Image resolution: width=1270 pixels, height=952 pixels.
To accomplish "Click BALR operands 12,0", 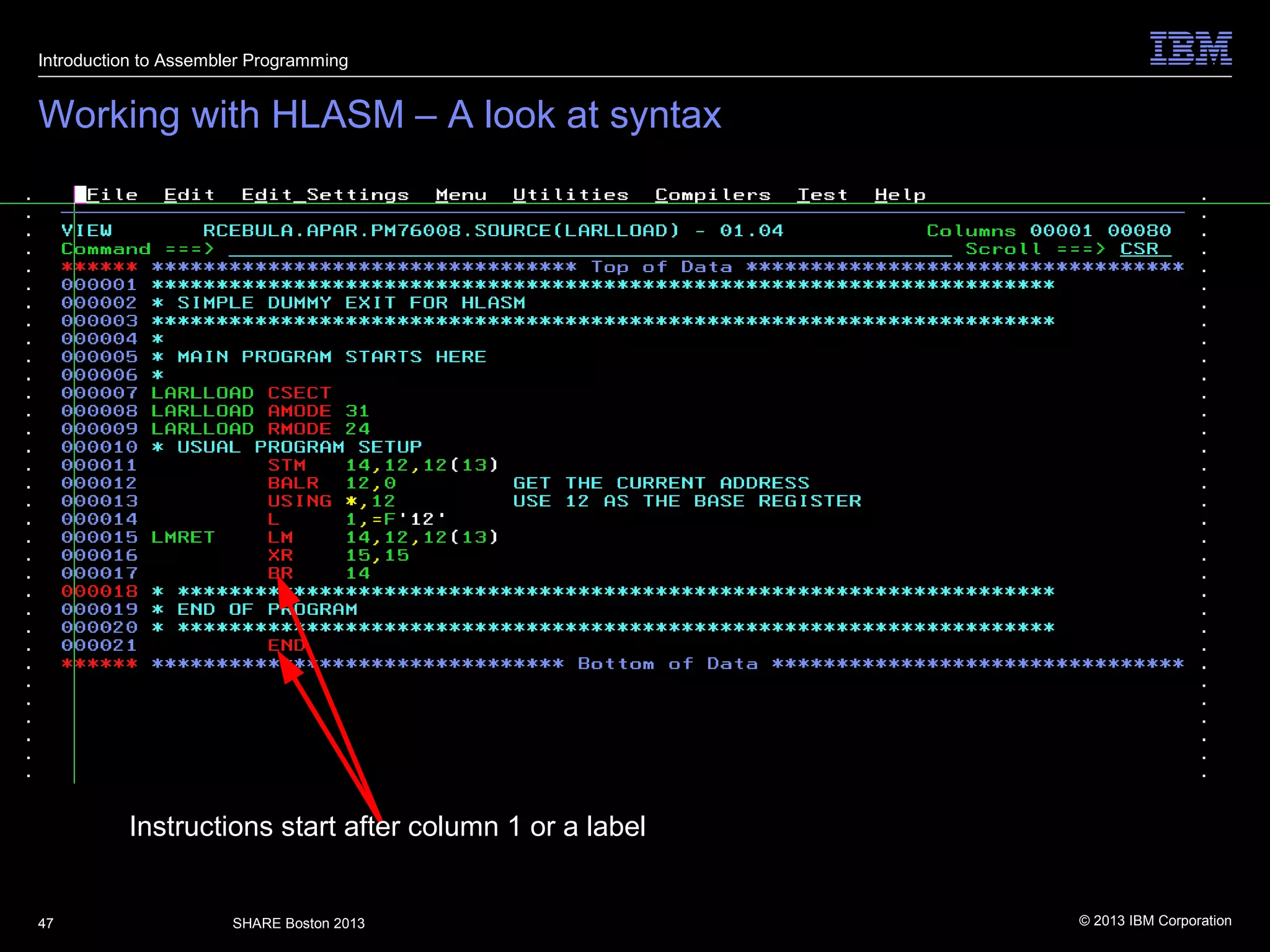I will click(x=370, y=483).
